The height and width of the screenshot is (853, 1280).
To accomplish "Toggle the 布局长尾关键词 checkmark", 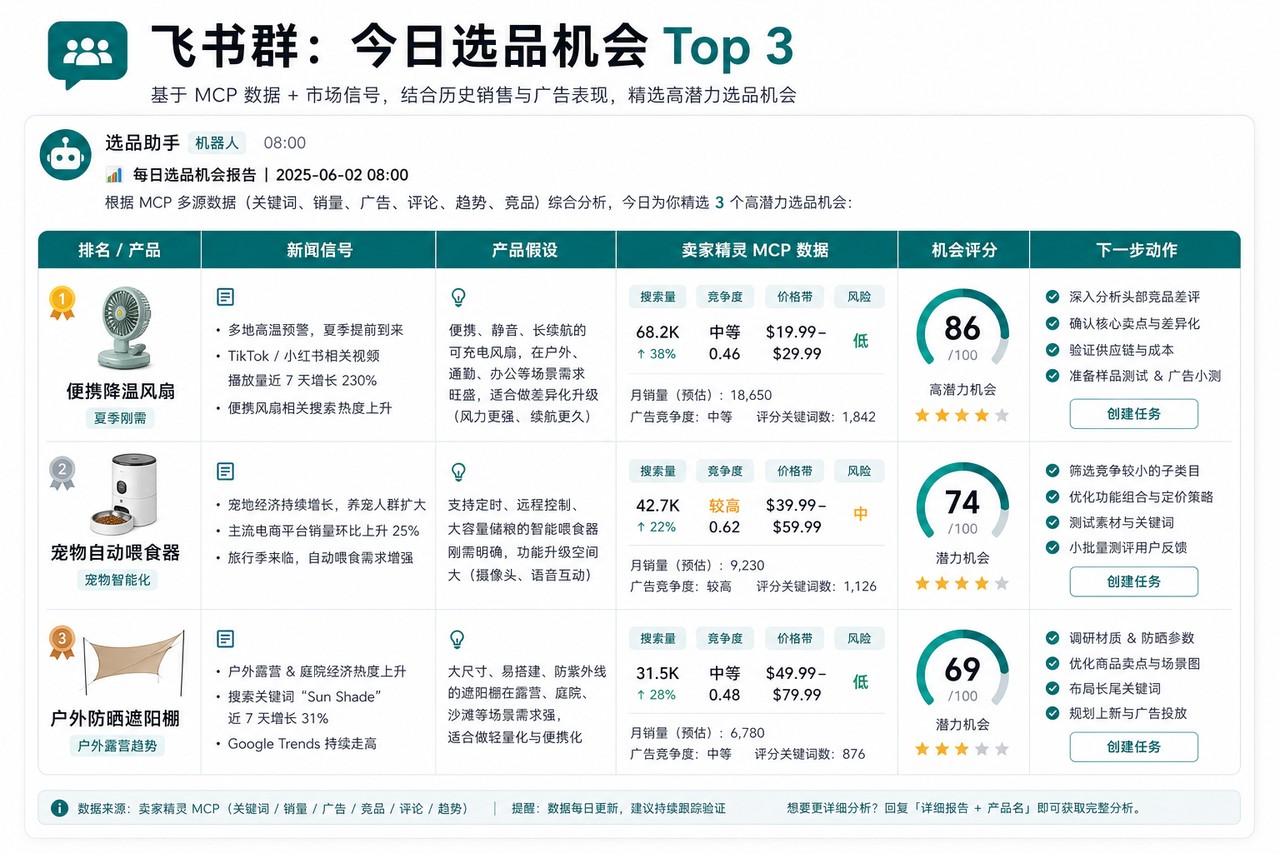I will tap(1052, 688).
